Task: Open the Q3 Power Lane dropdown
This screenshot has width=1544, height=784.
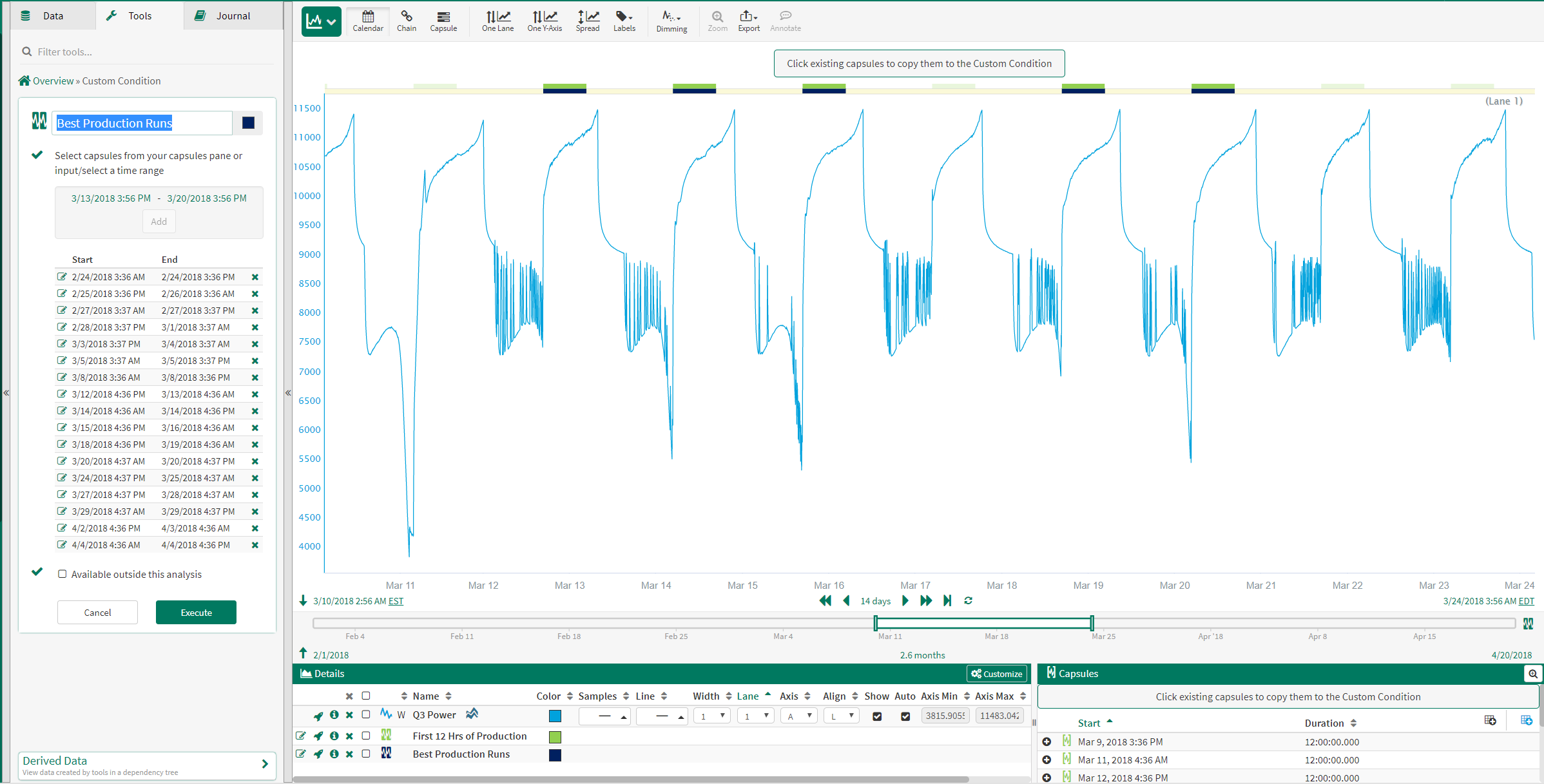Action: coord(755,716)
